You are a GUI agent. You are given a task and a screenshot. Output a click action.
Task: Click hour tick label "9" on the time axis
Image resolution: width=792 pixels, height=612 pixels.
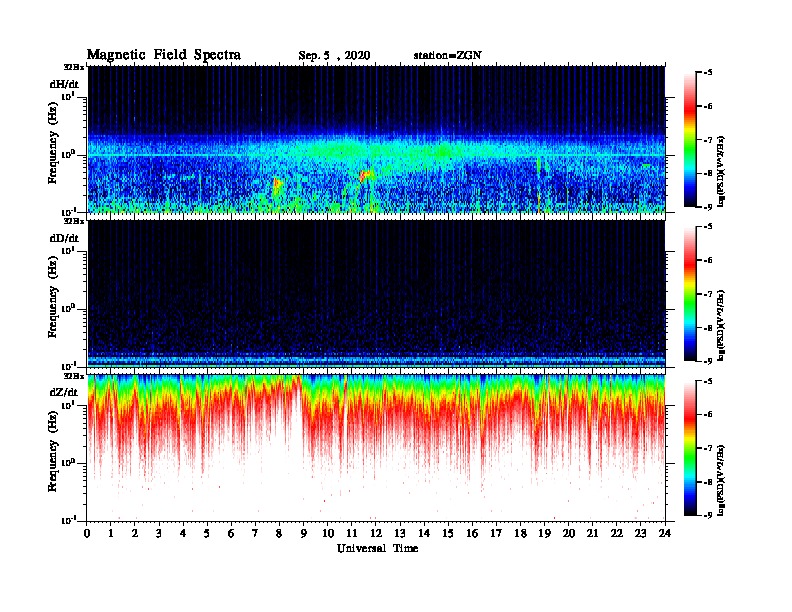point(304,534)
